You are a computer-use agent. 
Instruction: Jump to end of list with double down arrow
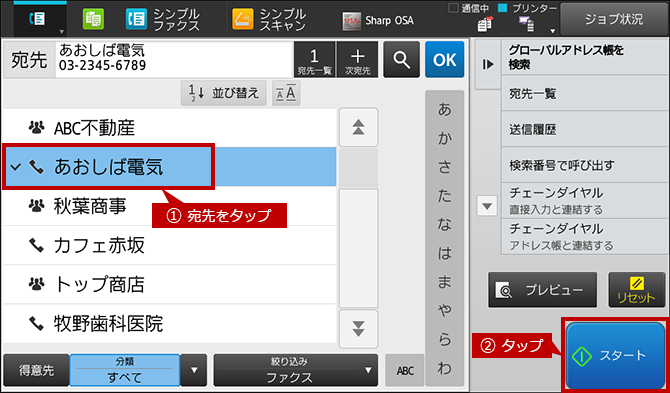click(359, 329)
